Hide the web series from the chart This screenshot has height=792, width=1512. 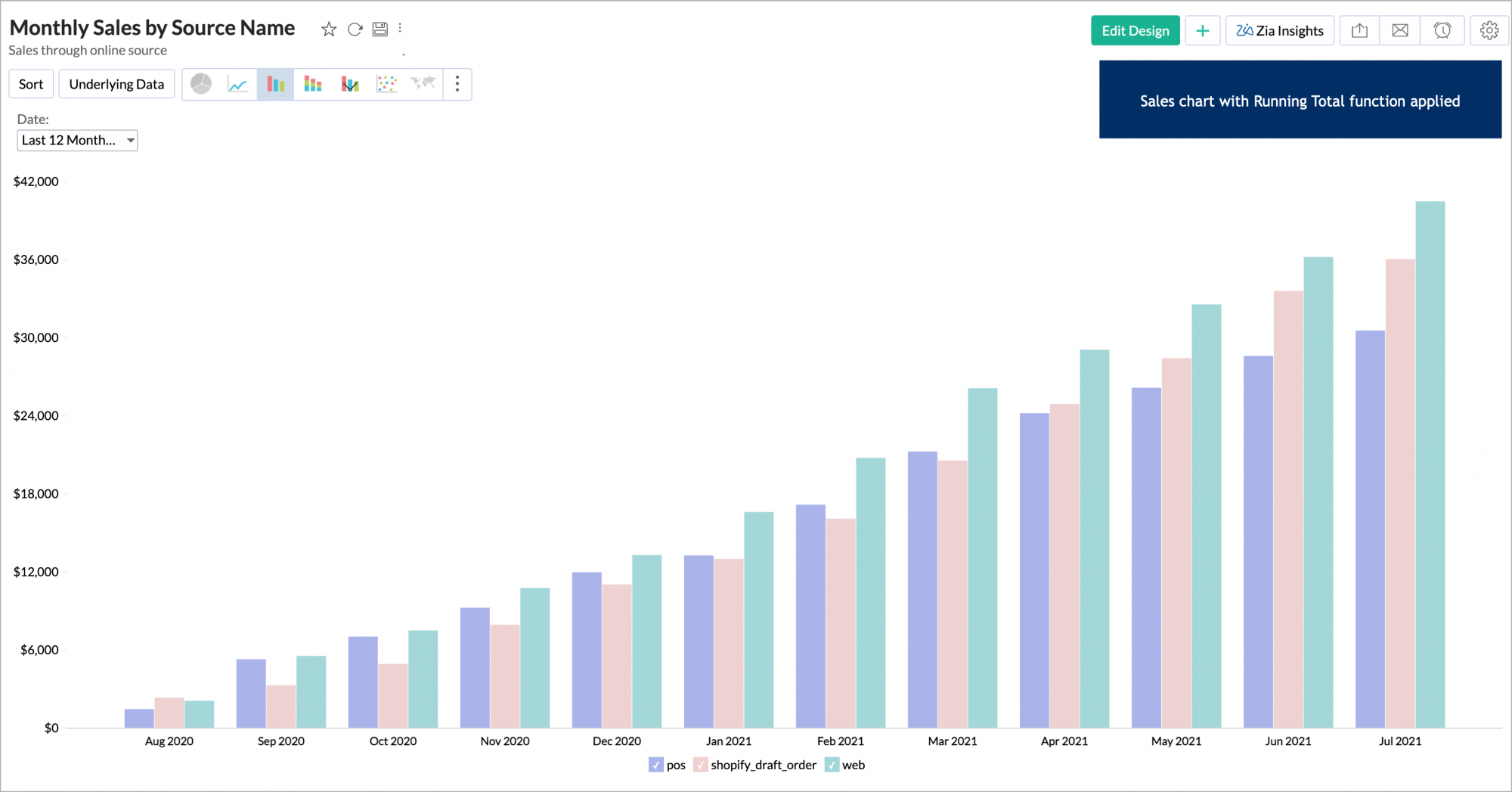(832, 765)
